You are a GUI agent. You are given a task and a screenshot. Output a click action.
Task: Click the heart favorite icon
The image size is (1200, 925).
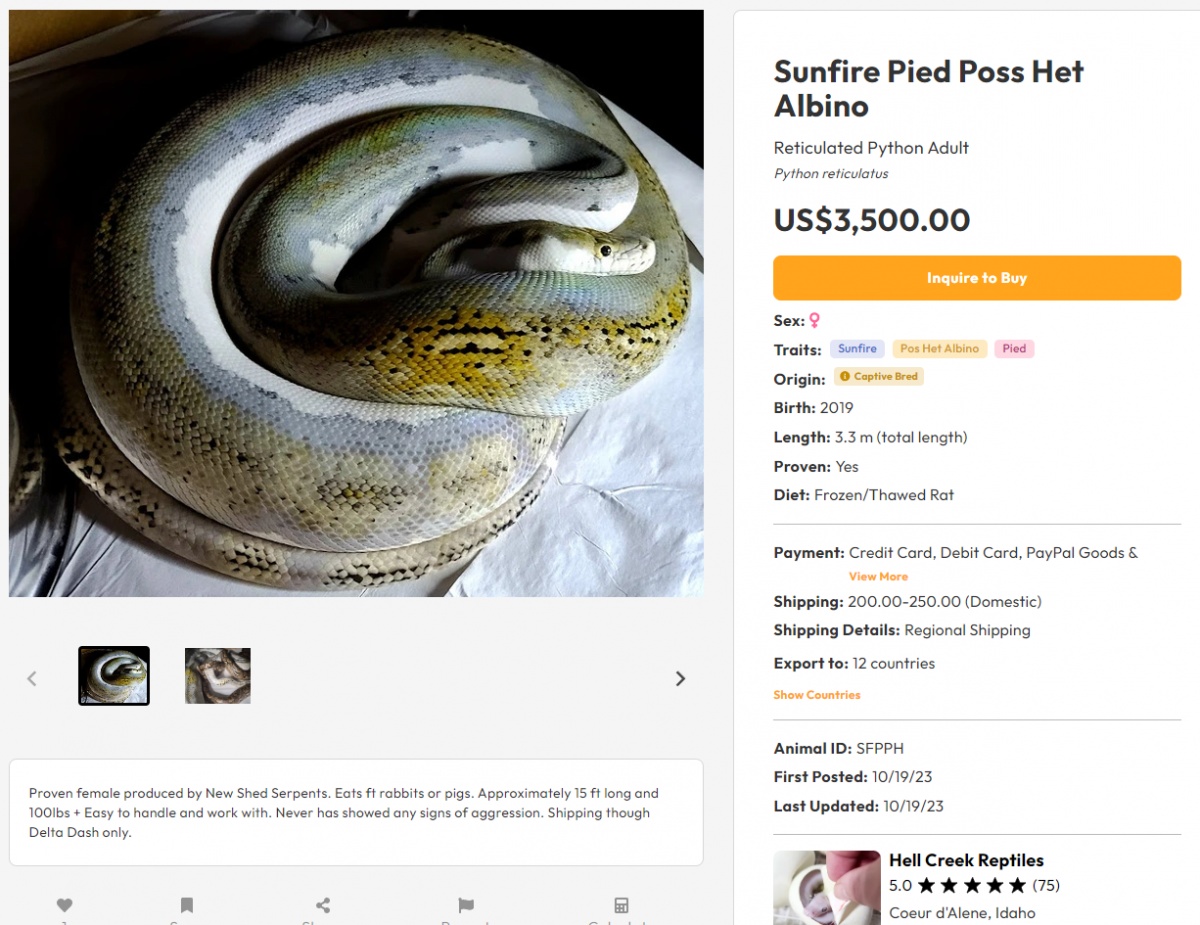(x=65, y=905)
